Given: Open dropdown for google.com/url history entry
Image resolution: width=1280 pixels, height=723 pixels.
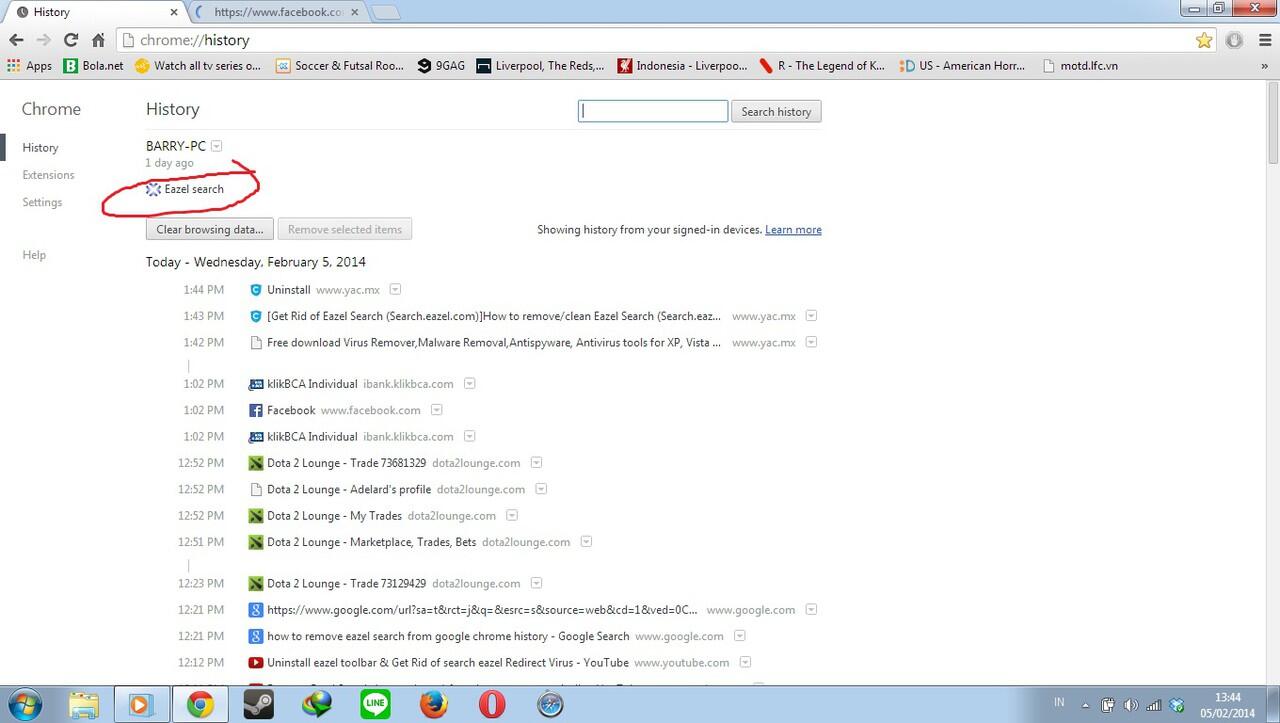Looking at the screenshot, I should (811, 609).
